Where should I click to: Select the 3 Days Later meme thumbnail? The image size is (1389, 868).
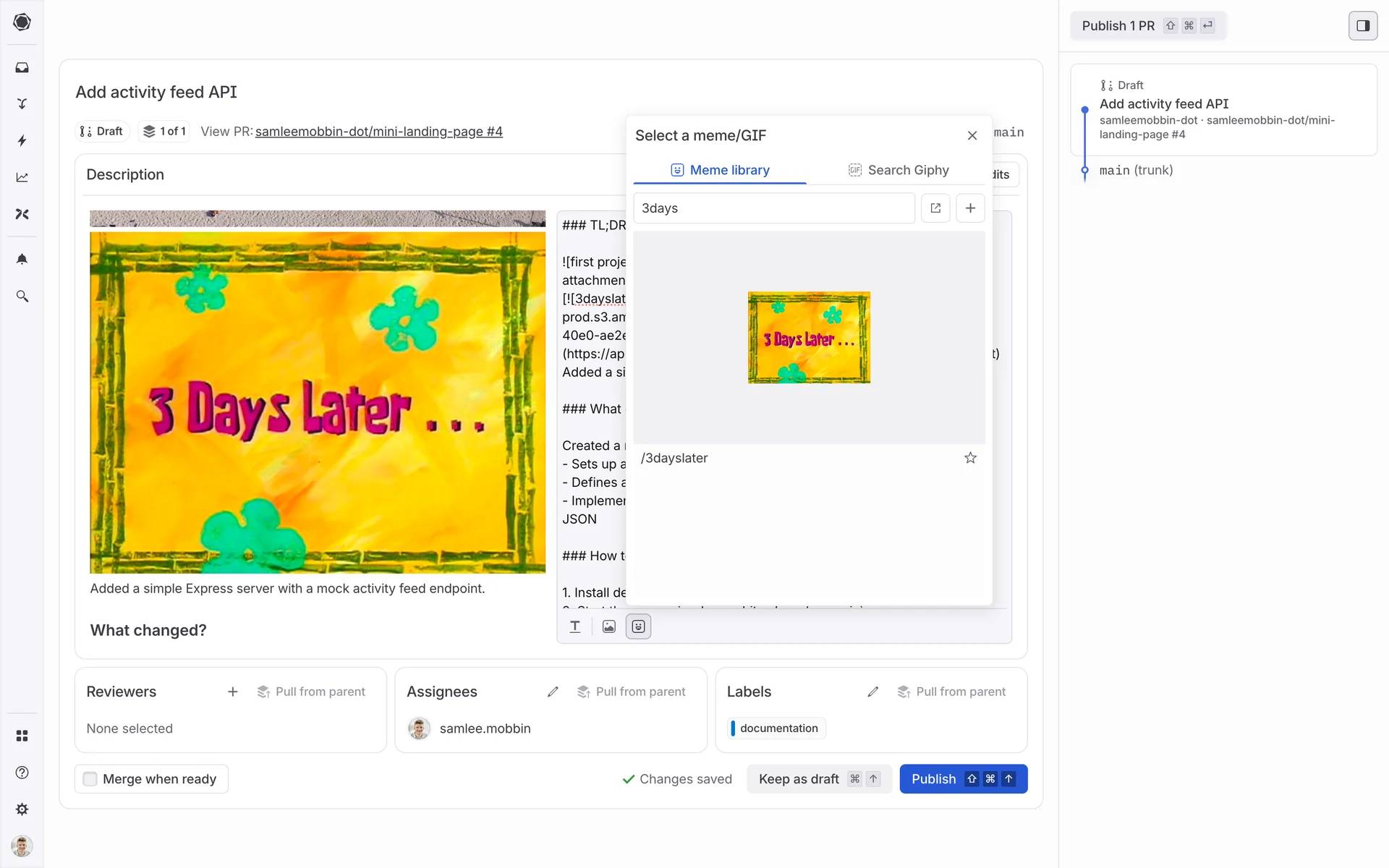tap(809, 338)
